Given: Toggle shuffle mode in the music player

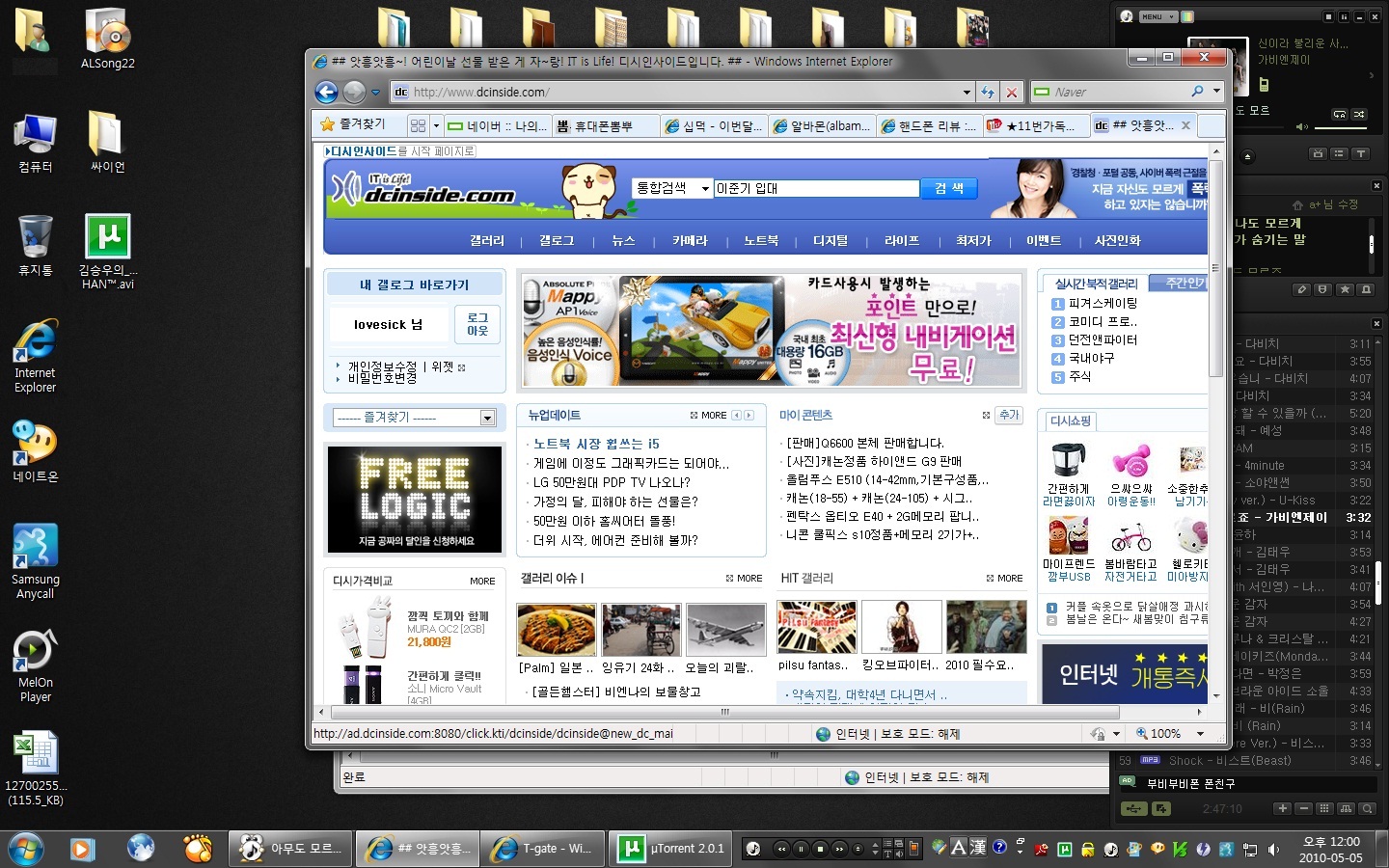Looking at the screenshot, I should point(1360,114).
